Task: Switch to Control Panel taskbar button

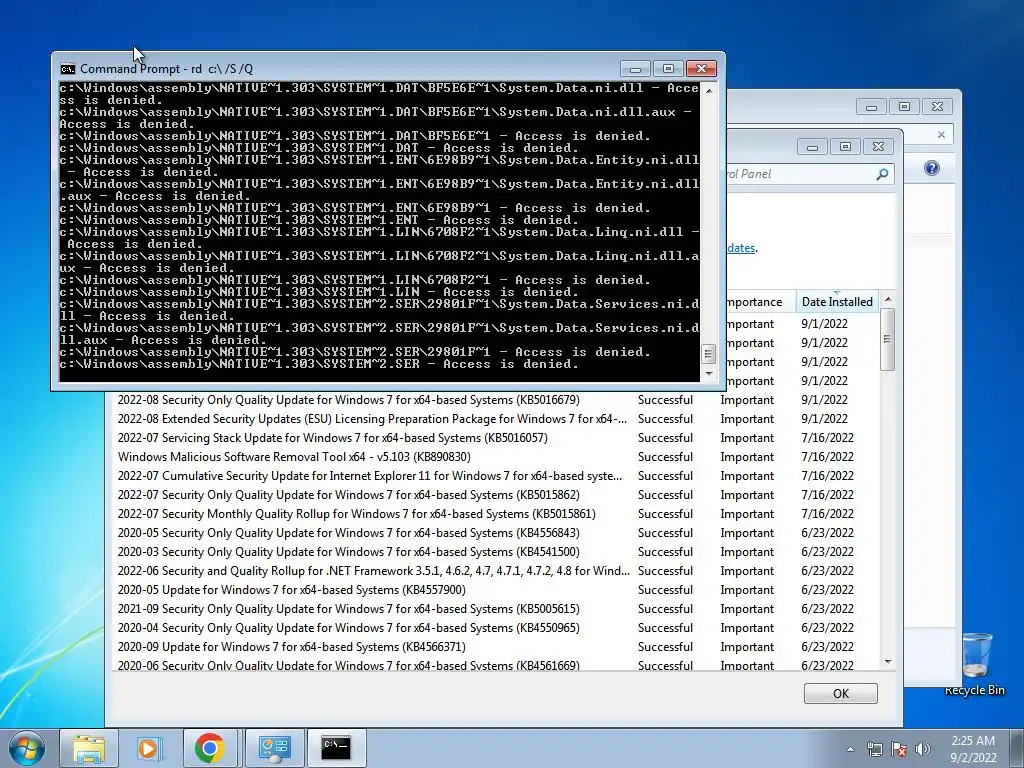Action: pos(274,748)
